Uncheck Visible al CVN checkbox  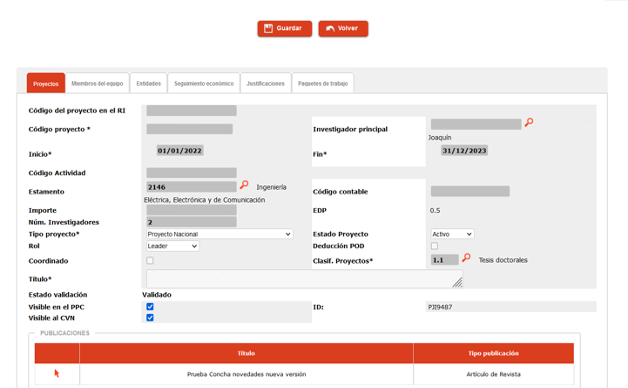(x=150, y=318)
